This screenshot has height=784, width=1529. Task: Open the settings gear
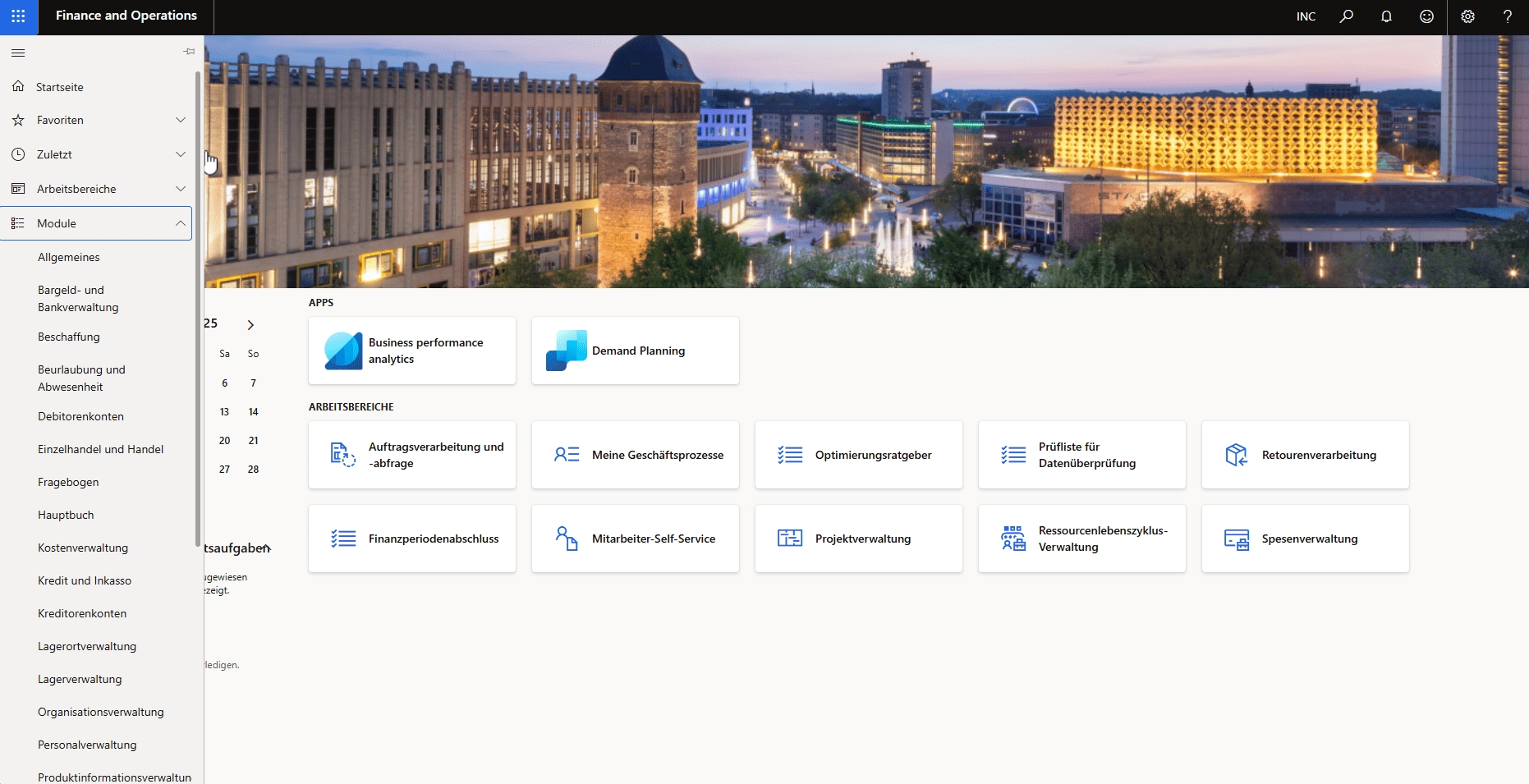click(x=1467, y=16)
